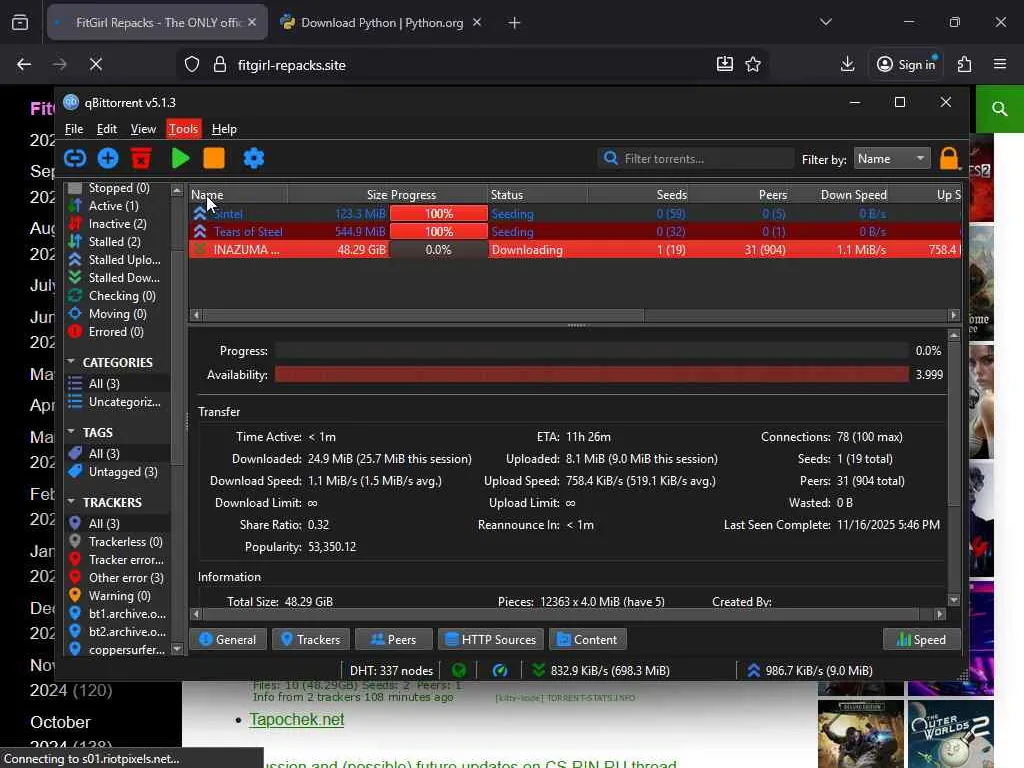
Task: Select Uncategorized under Categories
Action: [x=118, y=402]
